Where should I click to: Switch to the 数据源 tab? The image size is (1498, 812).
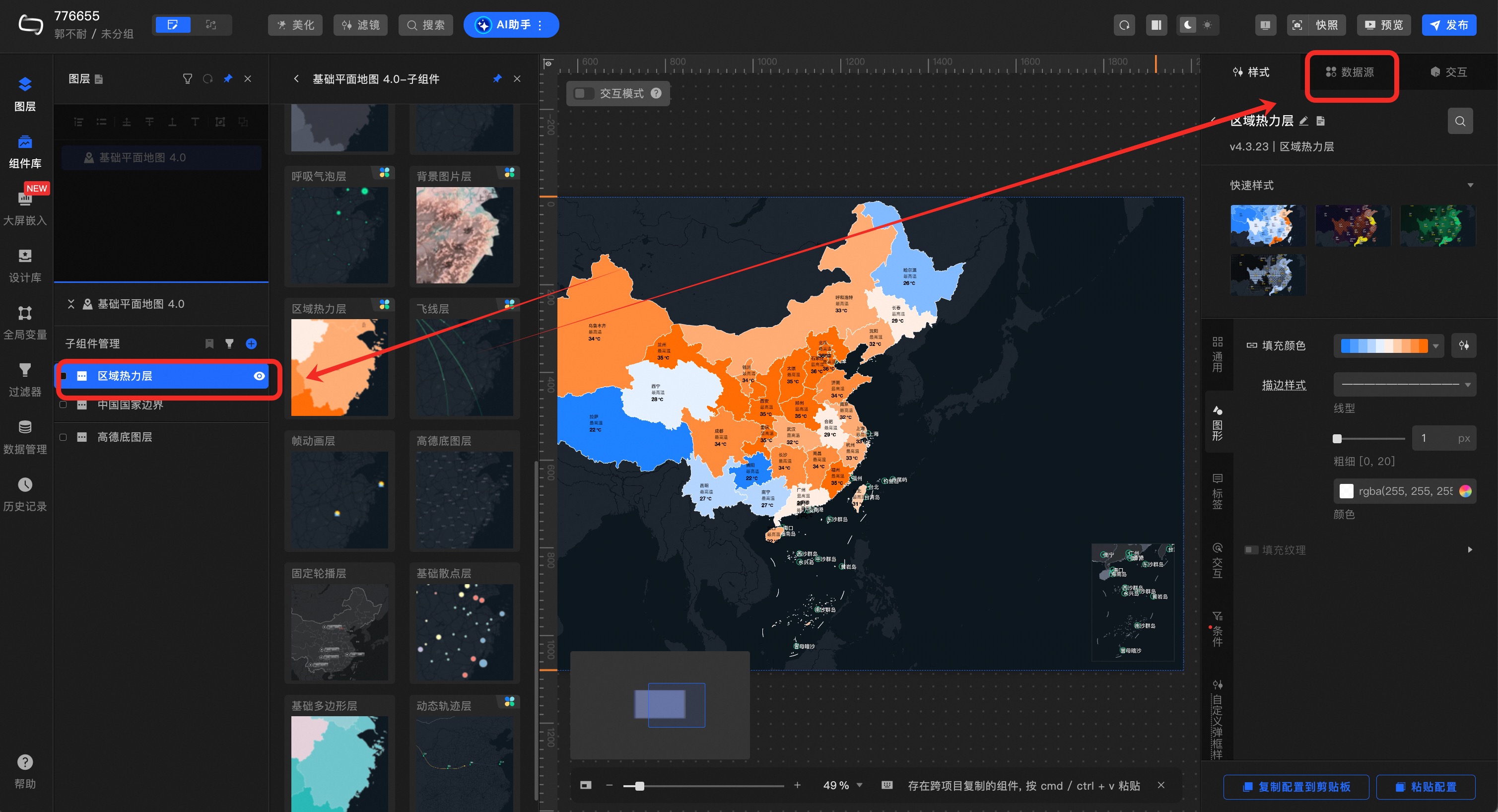point(1350,72)
